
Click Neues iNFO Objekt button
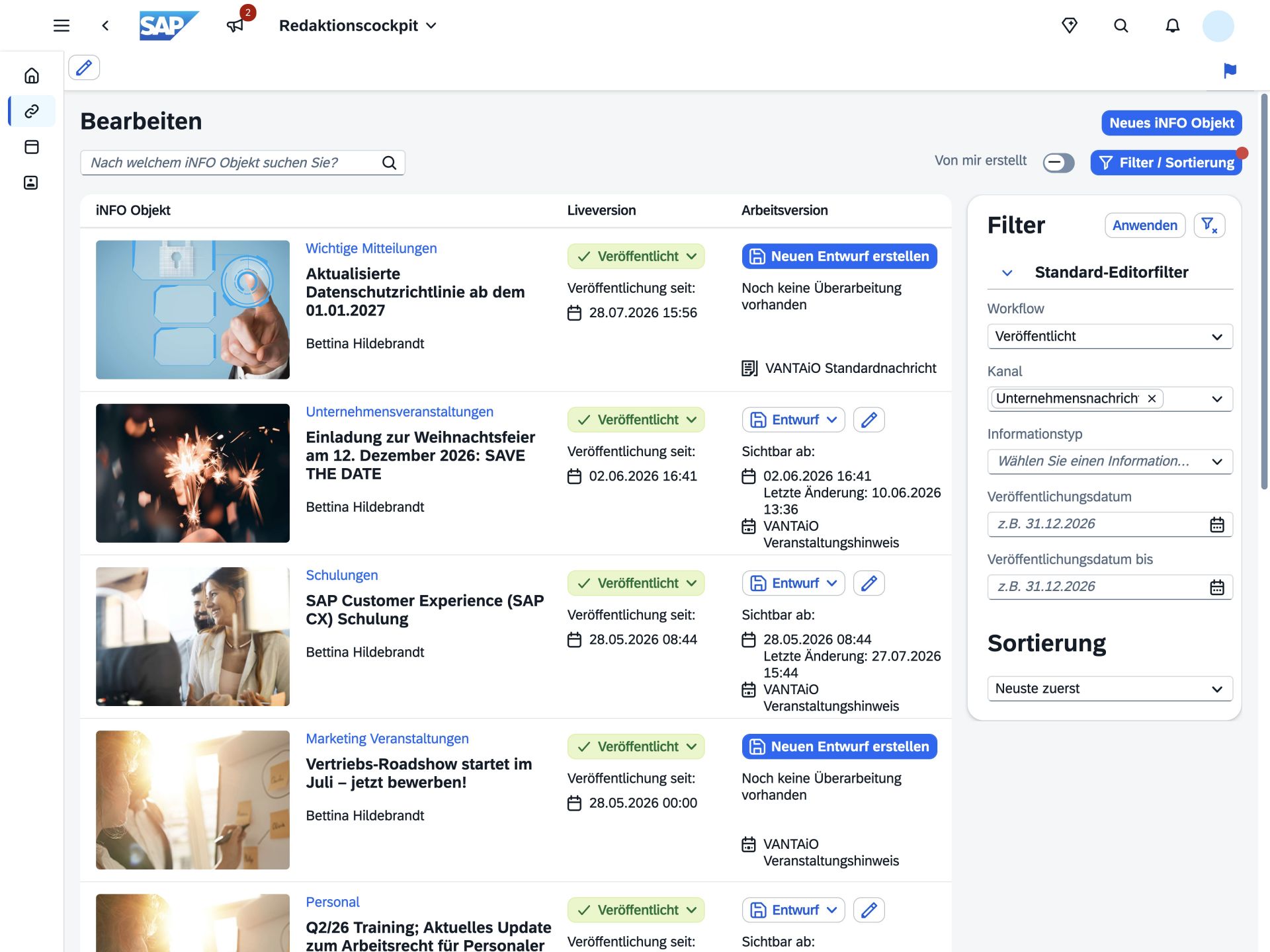(x=1171, y=123)
